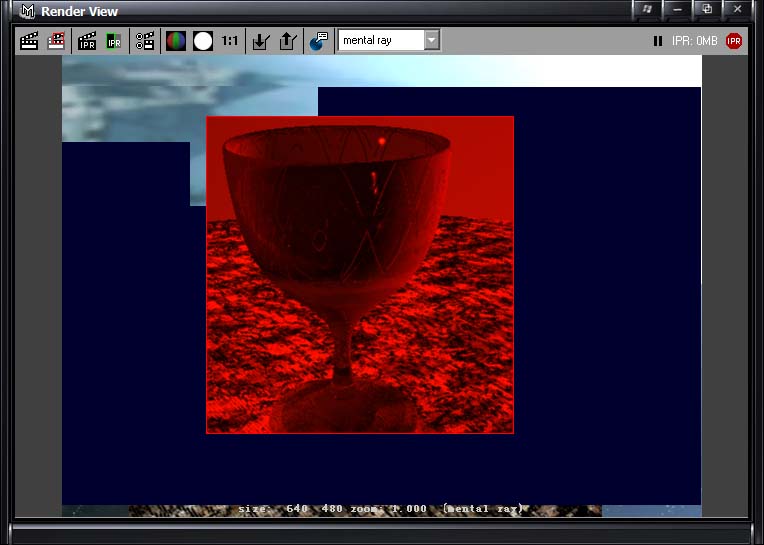Open render diagnostics with the speech bubble icon
This screenshot has height=545, width=764.
coord(319,40)
